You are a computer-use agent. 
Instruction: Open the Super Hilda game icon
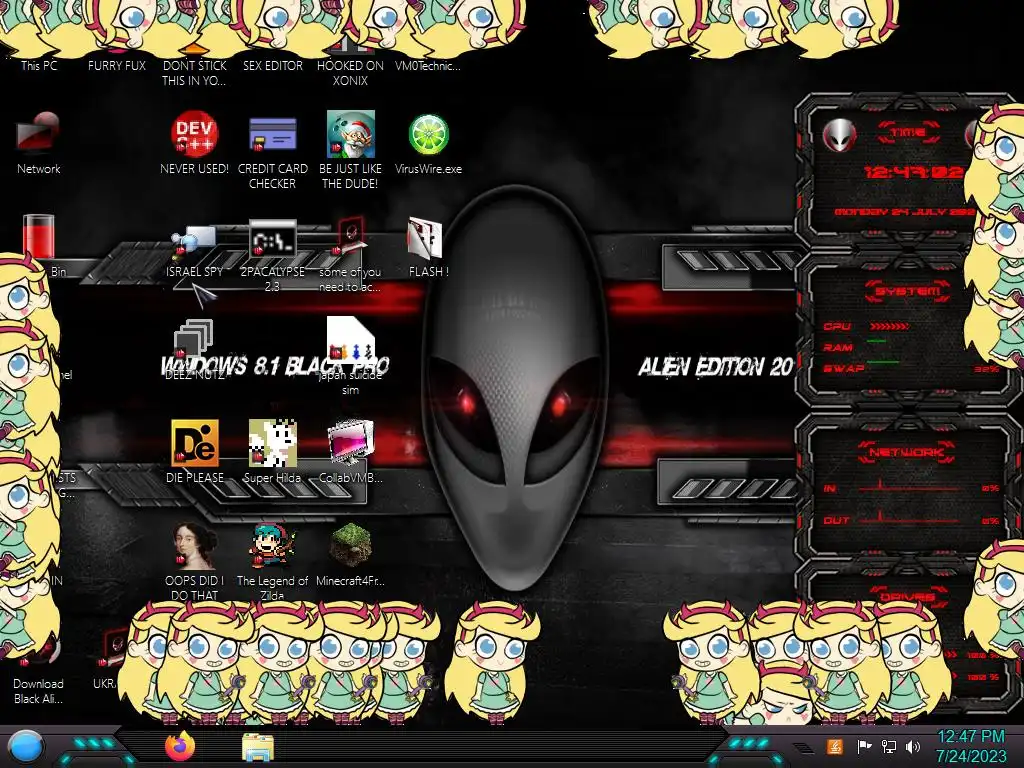[x=272, y=443]
